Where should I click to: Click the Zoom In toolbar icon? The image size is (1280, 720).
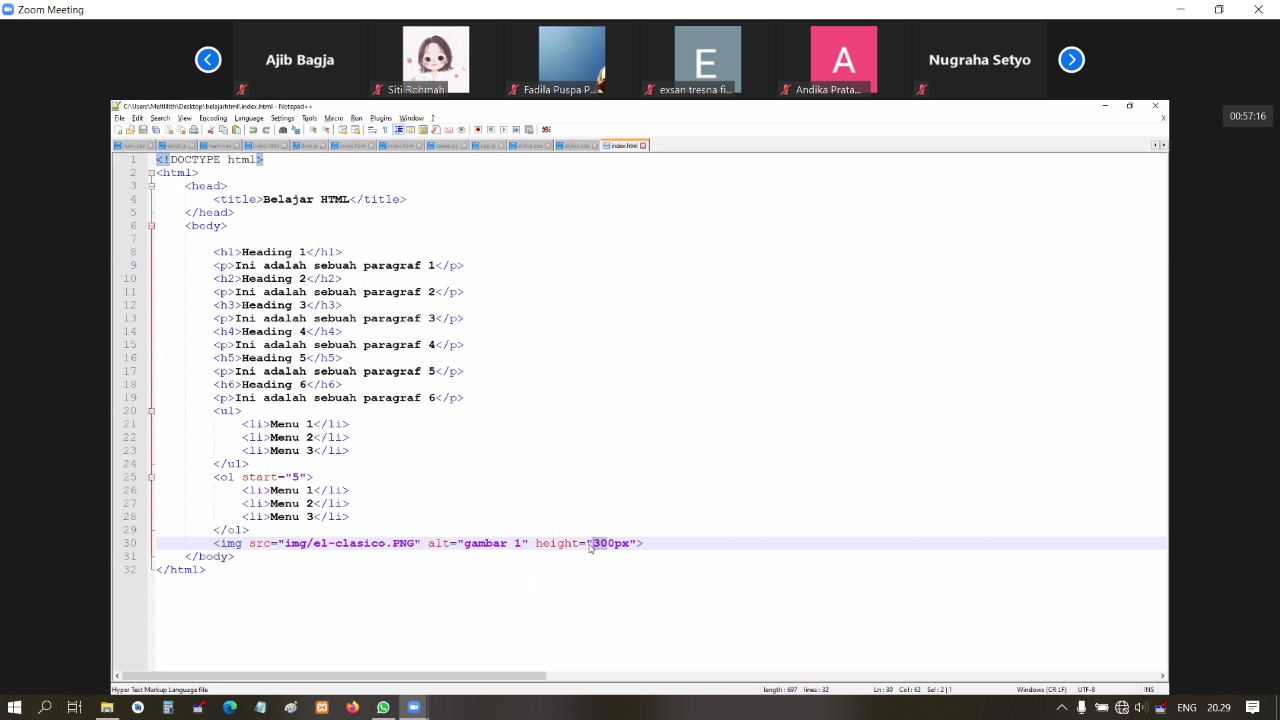tap(313, 130)
